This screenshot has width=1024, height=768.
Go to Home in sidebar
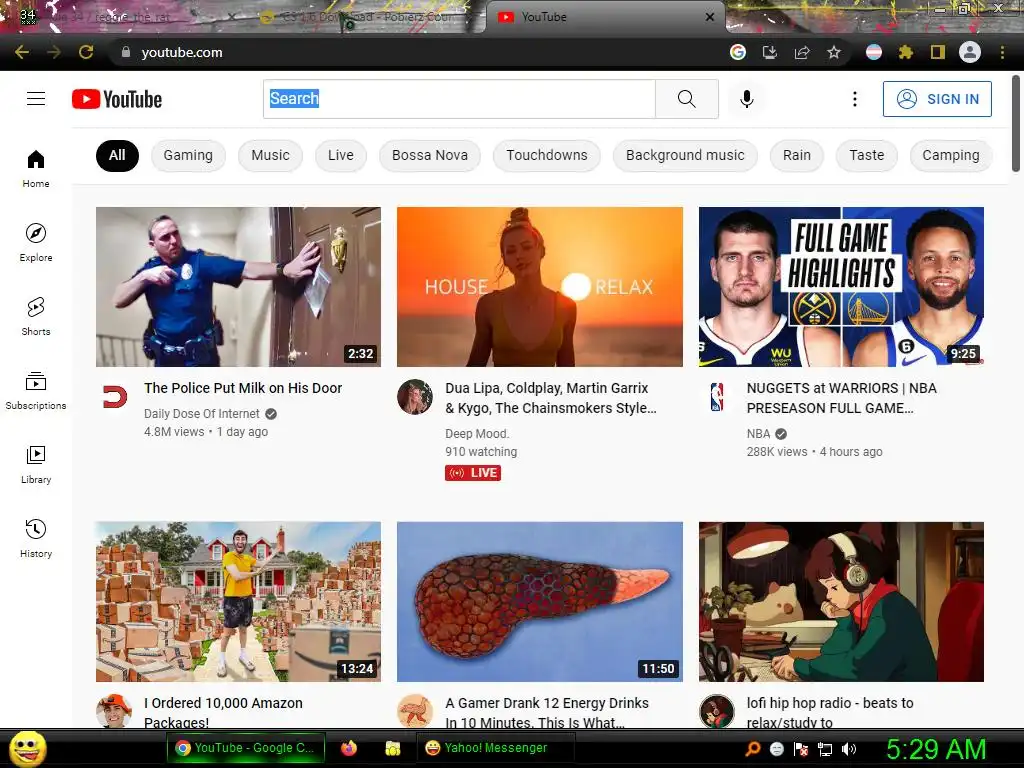[36, 168]
